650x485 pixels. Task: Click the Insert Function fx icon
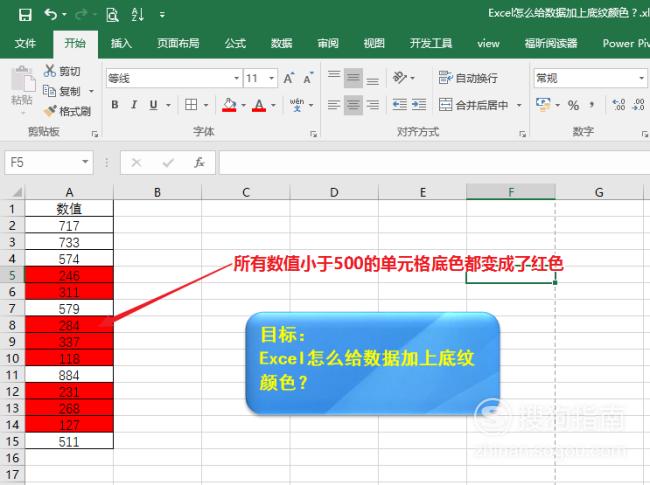click(199, 162)
